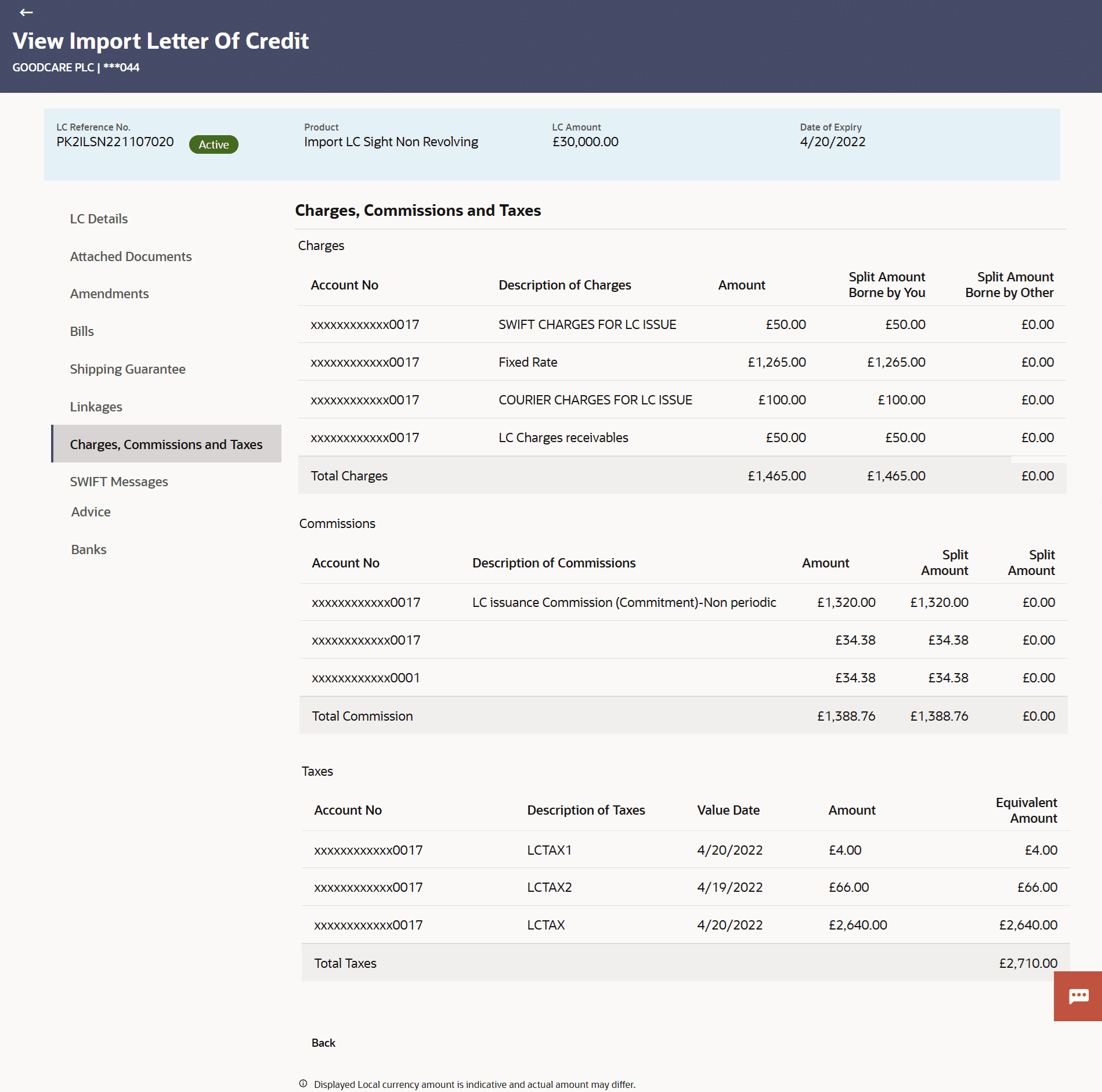Switch to SWIFT Messages section

(x=118, y=482)
